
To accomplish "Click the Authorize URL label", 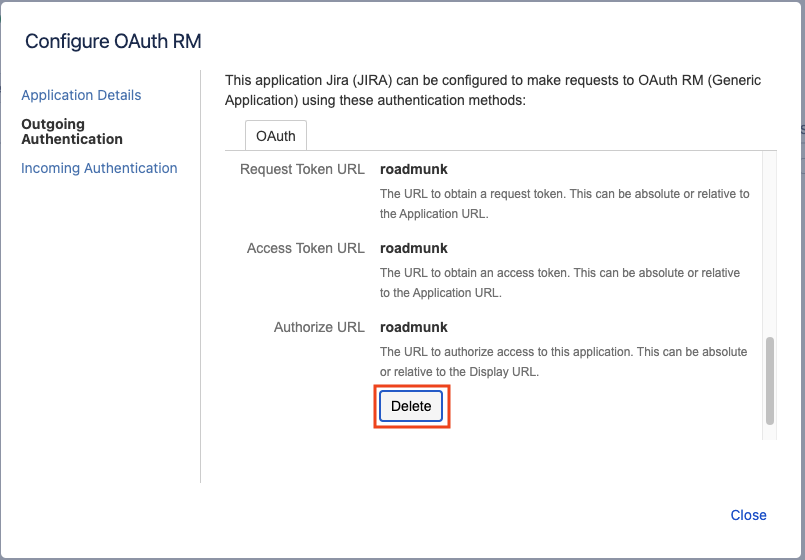I will [x=319, y=327].
